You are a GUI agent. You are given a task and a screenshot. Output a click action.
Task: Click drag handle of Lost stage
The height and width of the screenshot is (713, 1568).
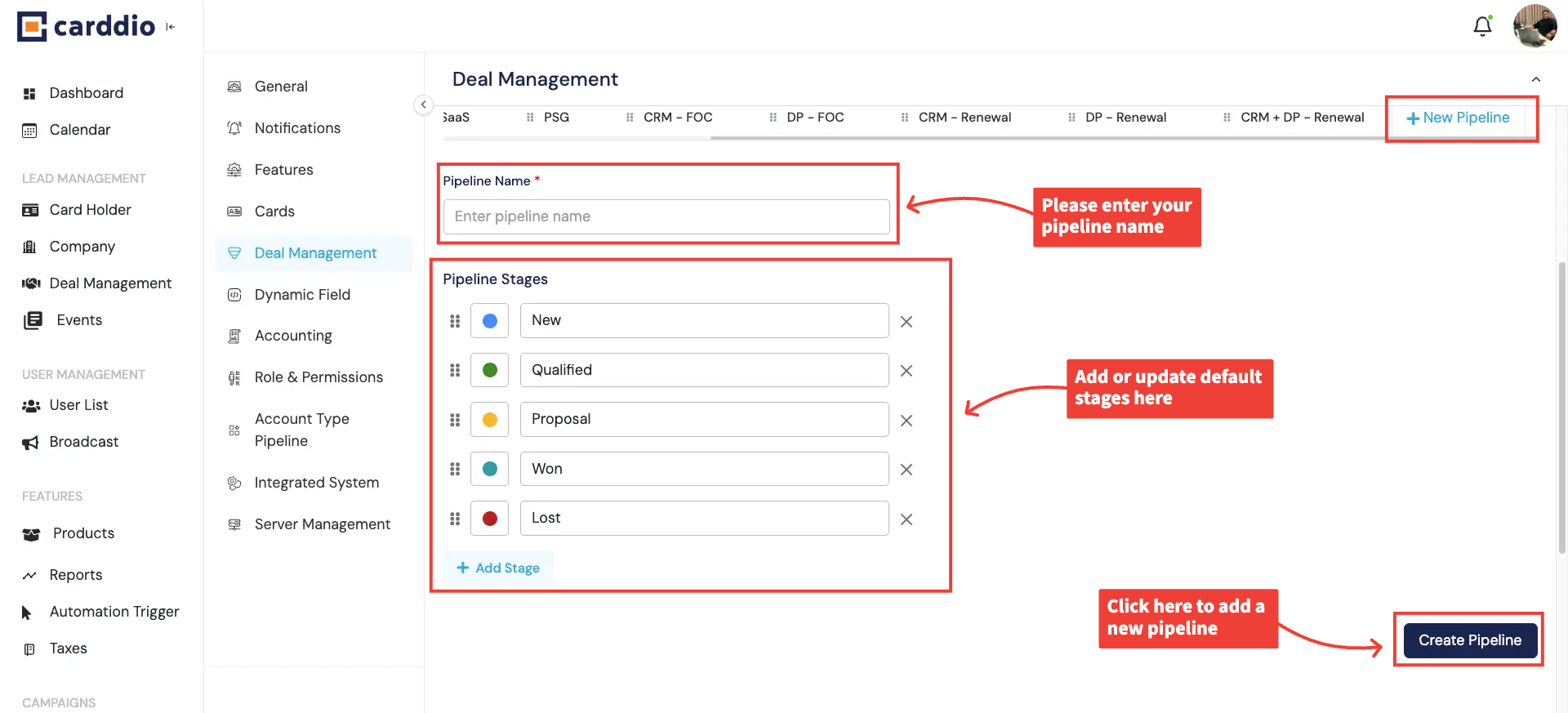tap(455, 519)
